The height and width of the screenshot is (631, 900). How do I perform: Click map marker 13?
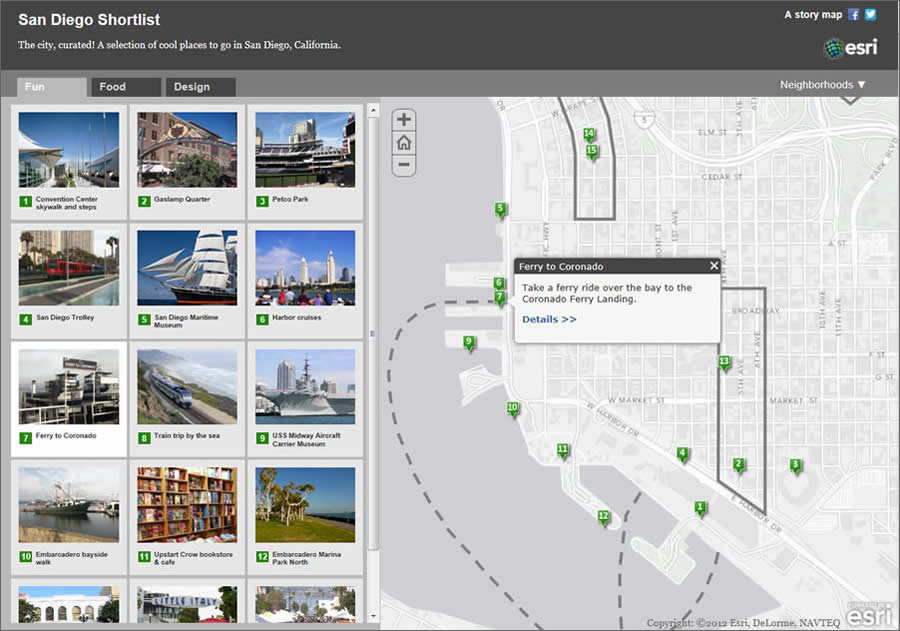tap(724, 363)
